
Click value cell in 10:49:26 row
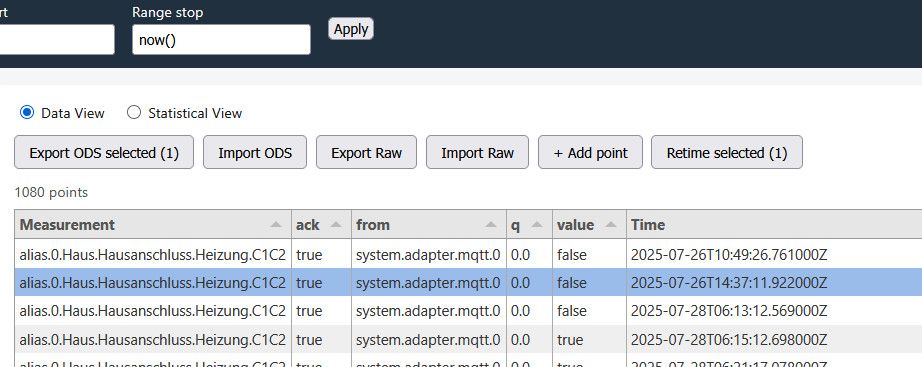coord(589,254)
